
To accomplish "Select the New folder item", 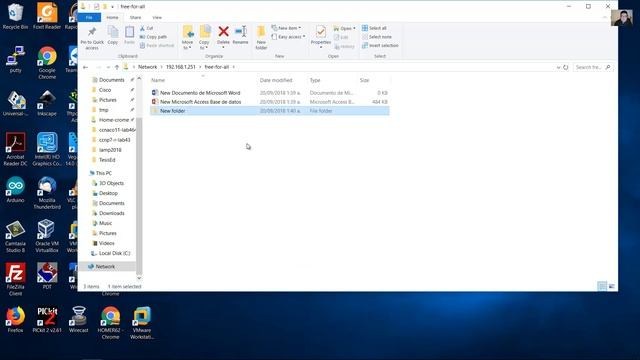I will (x=269, y=111).
